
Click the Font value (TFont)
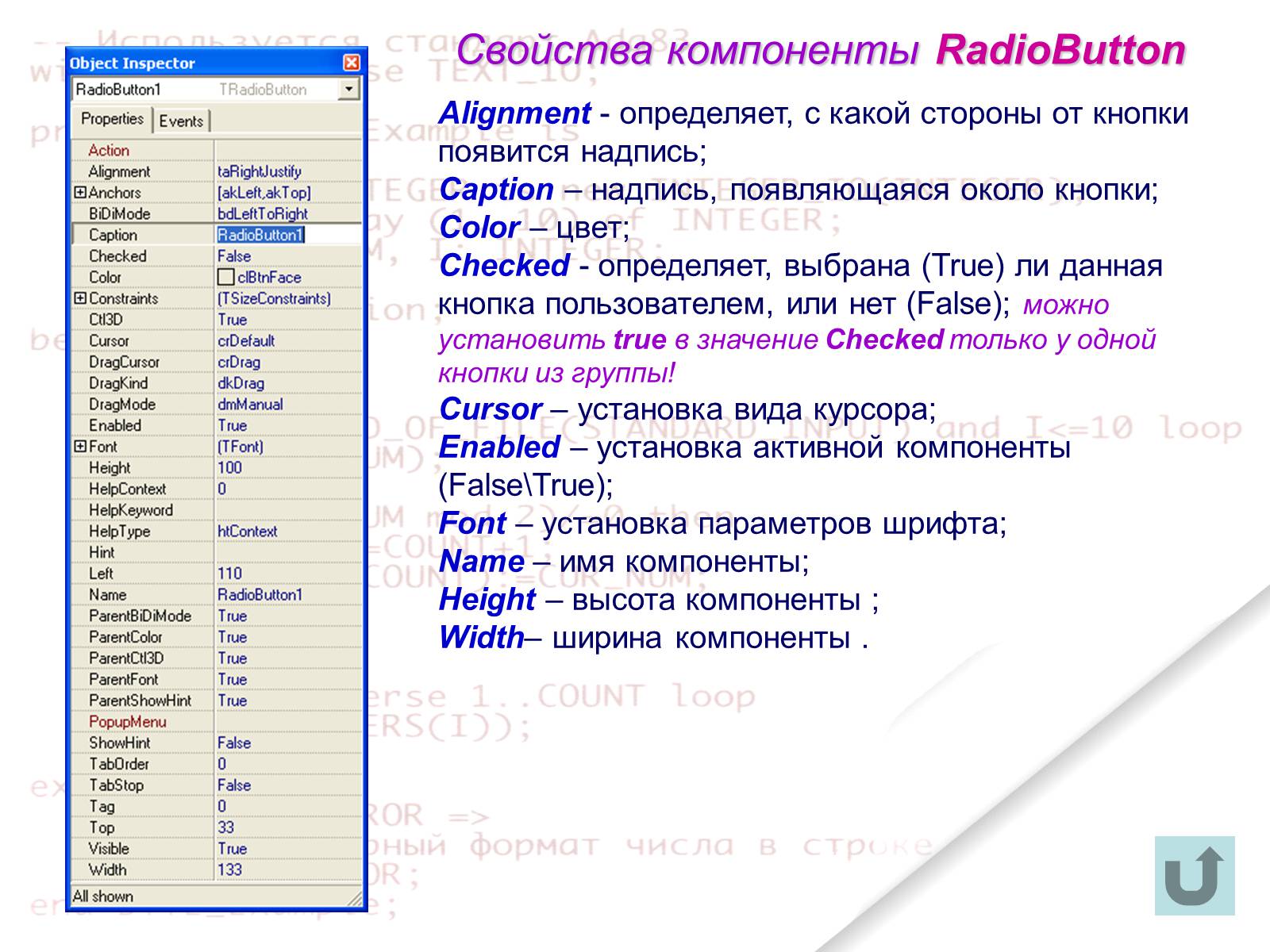[x=241, y=447]
